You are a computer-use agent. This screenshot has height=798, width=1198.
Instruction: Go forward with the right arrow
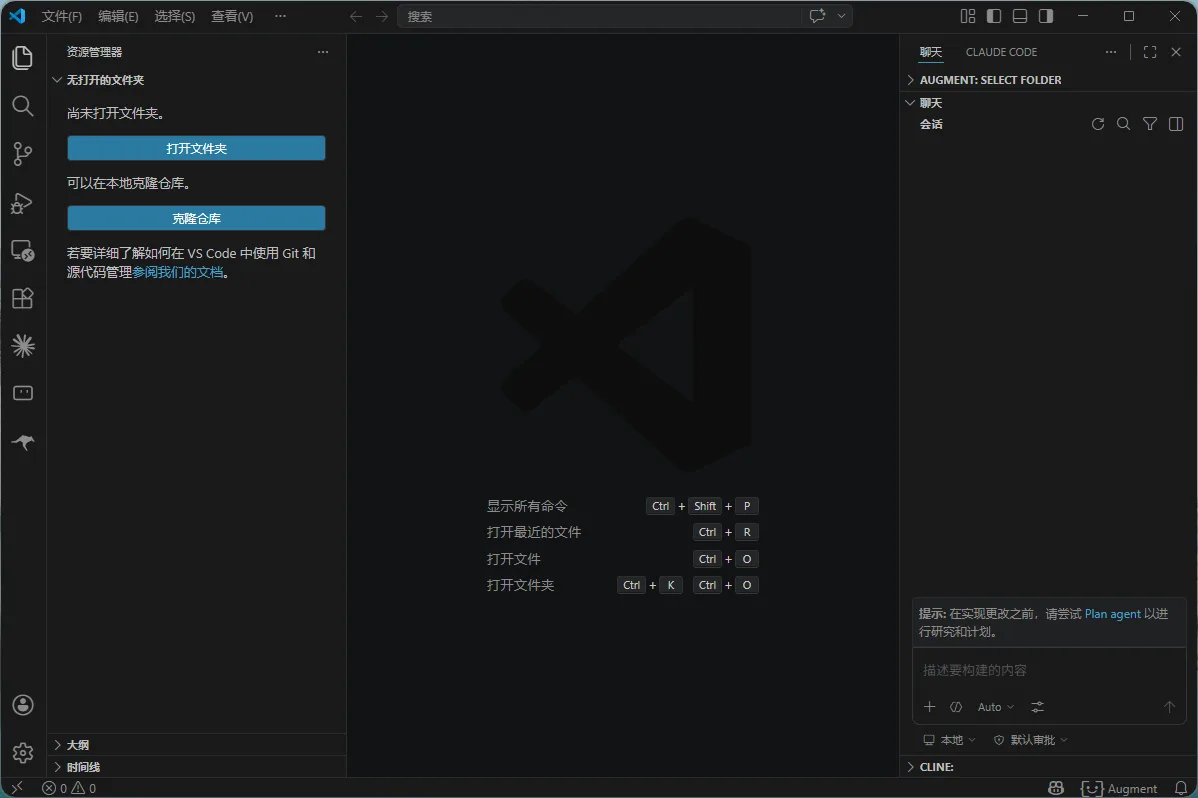(x=382, y=16)
